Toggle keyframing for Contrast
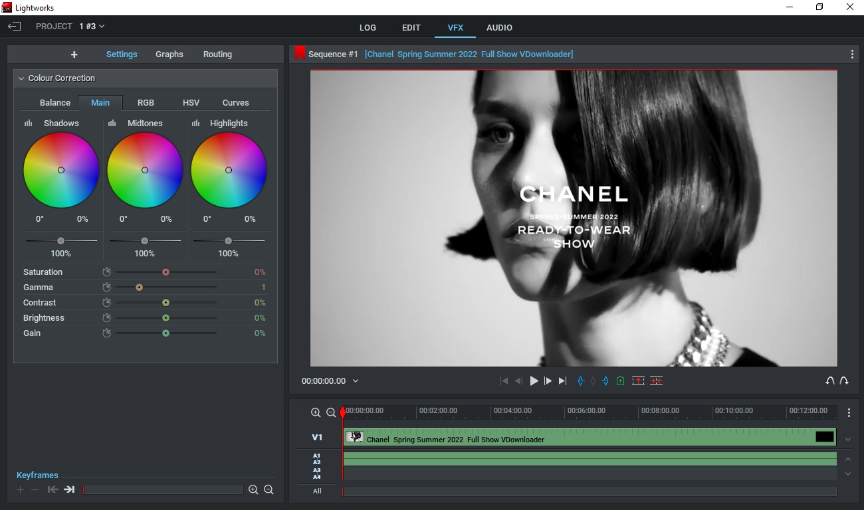The image size is (864, 510). click(106, 302)
